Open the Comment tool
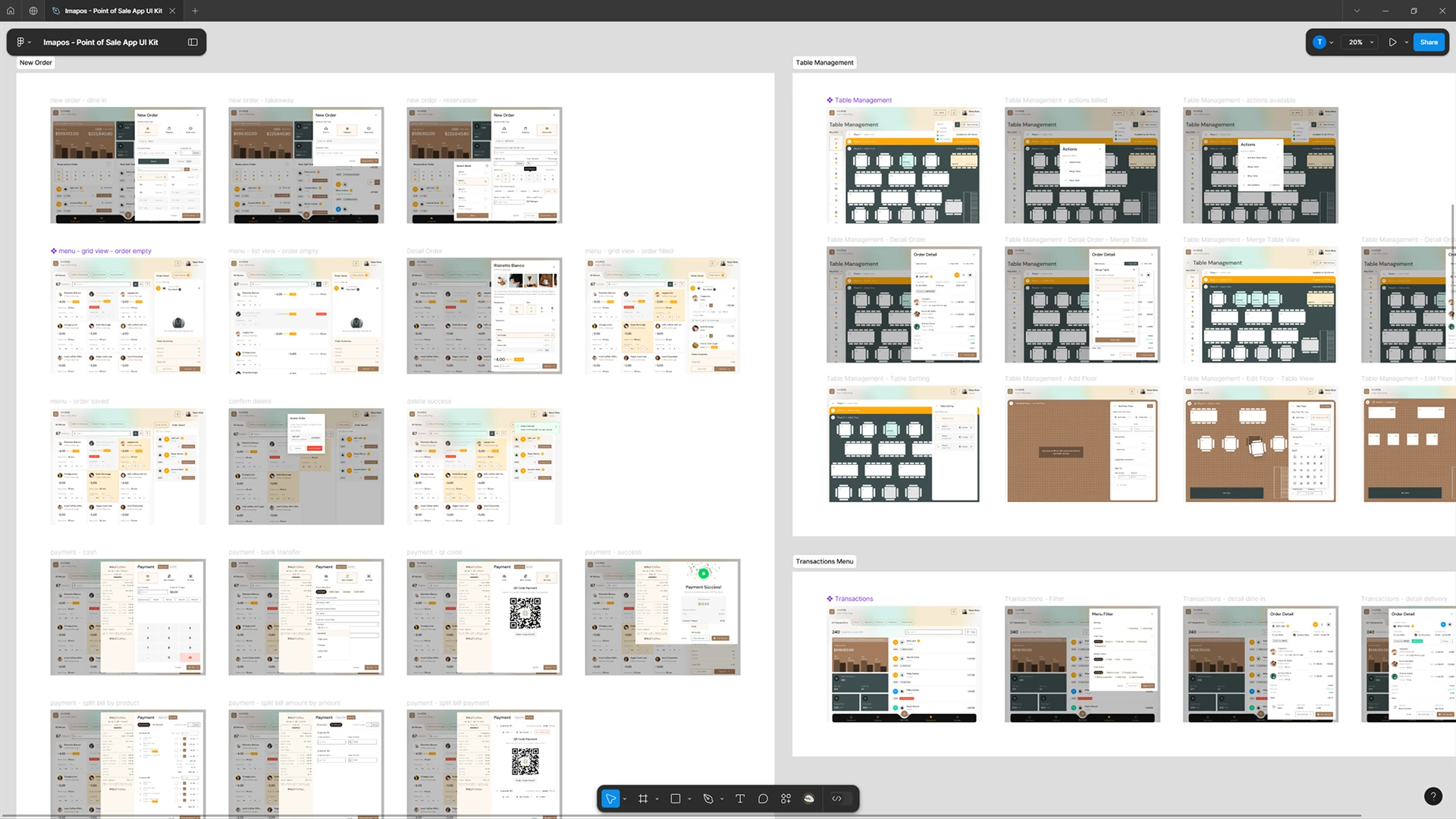This screenshot has width=1456, height=819. (763, 798)
